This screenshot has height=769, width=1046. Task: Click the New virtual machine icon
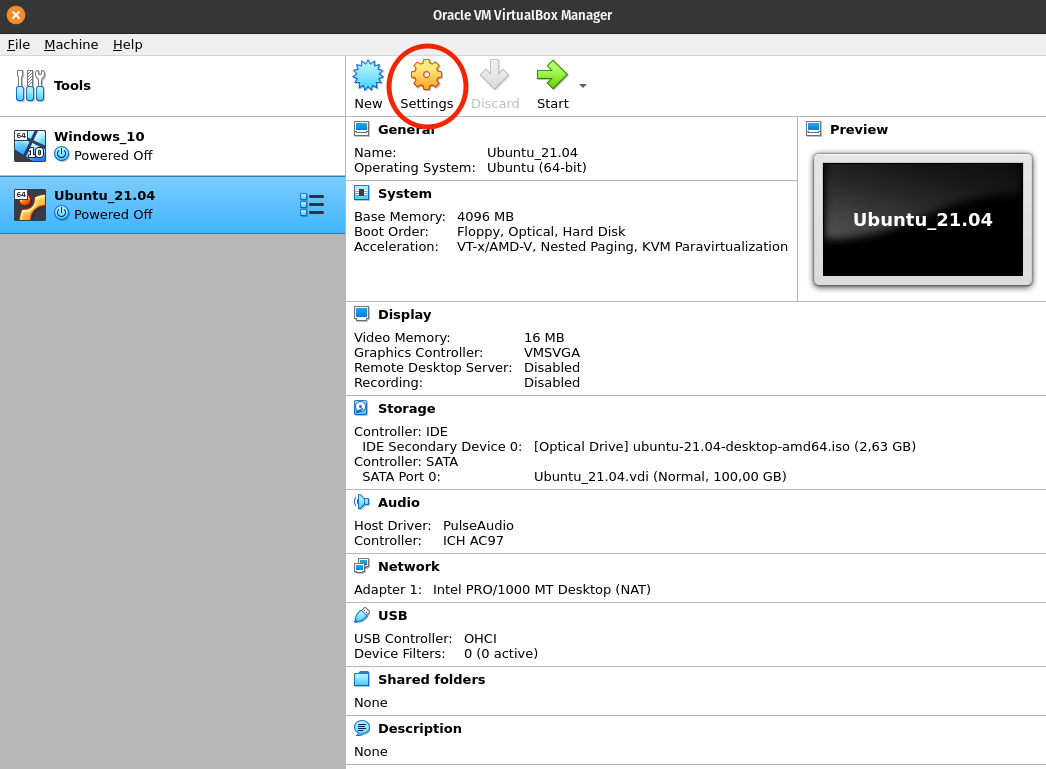pos(368,76)
